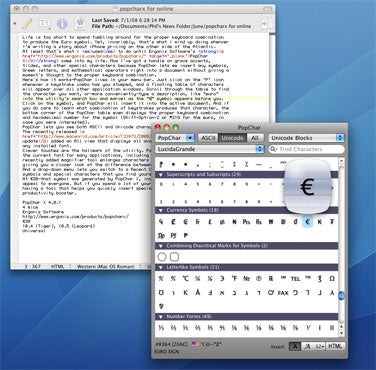Select the Pts peseta symbol
This screenshot has width=376, height=370.
coord(246,221)
